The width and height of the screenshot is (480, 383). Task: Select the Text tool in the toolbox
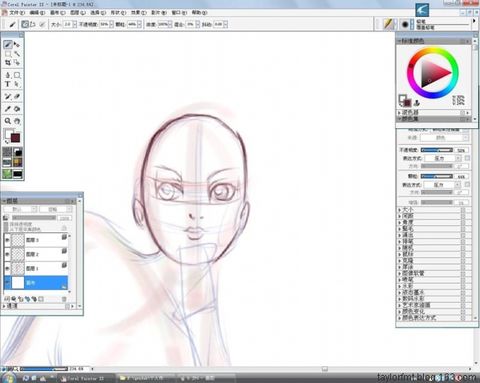[x=8, y=84]
